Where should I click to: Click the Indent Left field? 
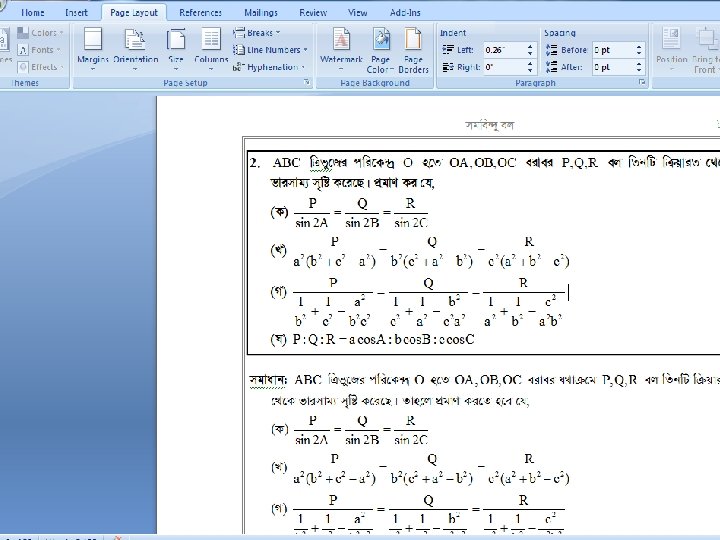(x=504, y=50)
